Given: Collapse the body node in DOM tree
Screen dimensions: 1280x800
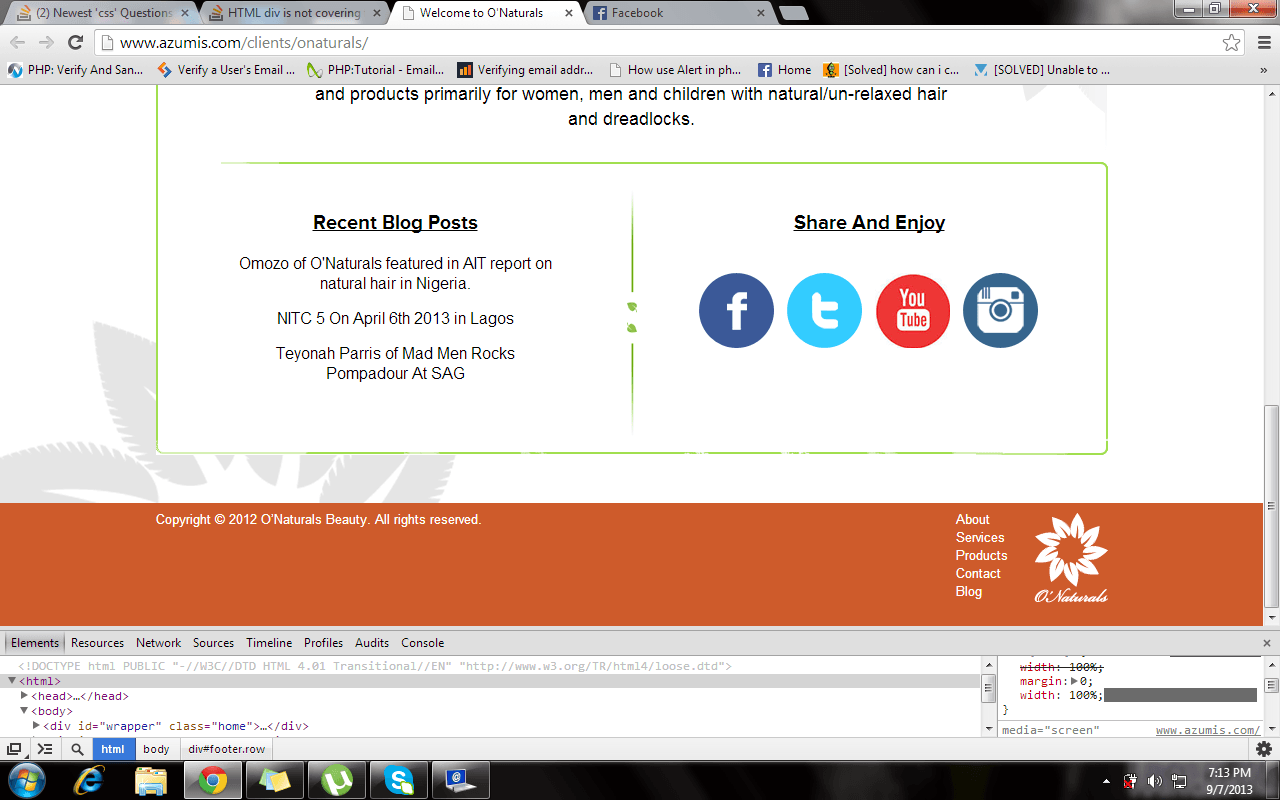Looking at the screenshot, I should coord(24,711).
